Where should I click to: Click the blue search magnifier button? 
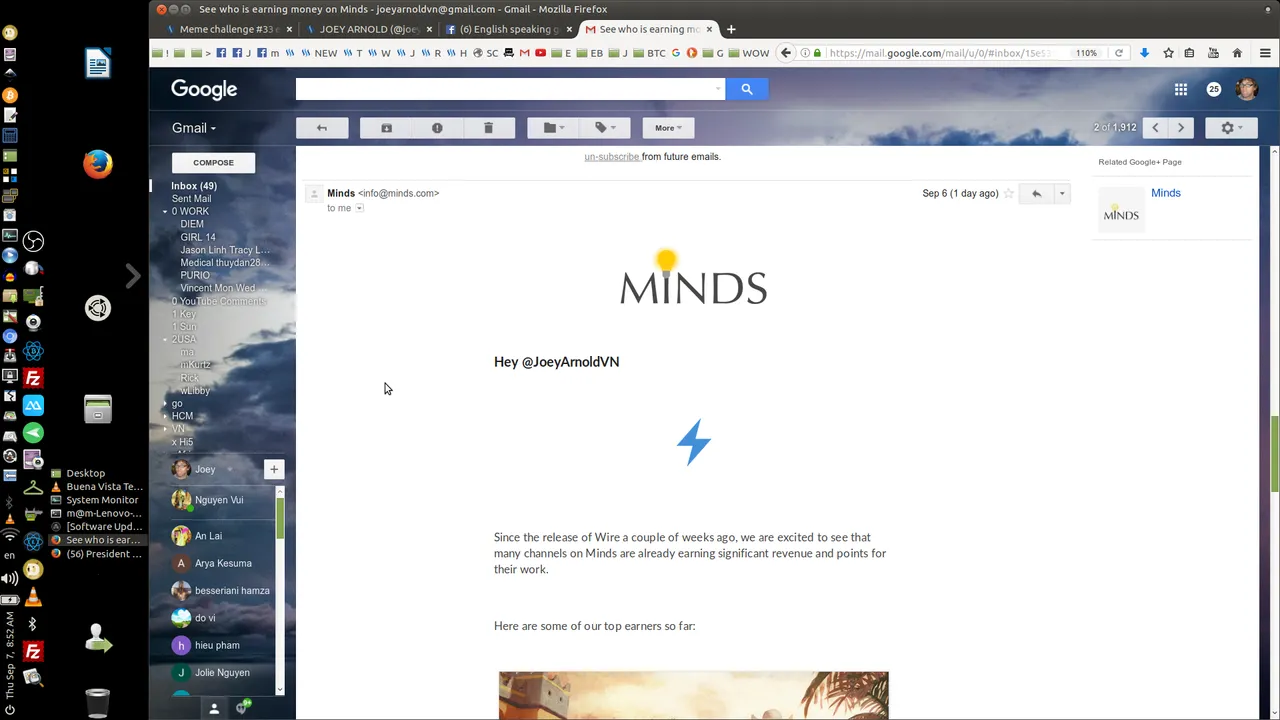(747, 89)
